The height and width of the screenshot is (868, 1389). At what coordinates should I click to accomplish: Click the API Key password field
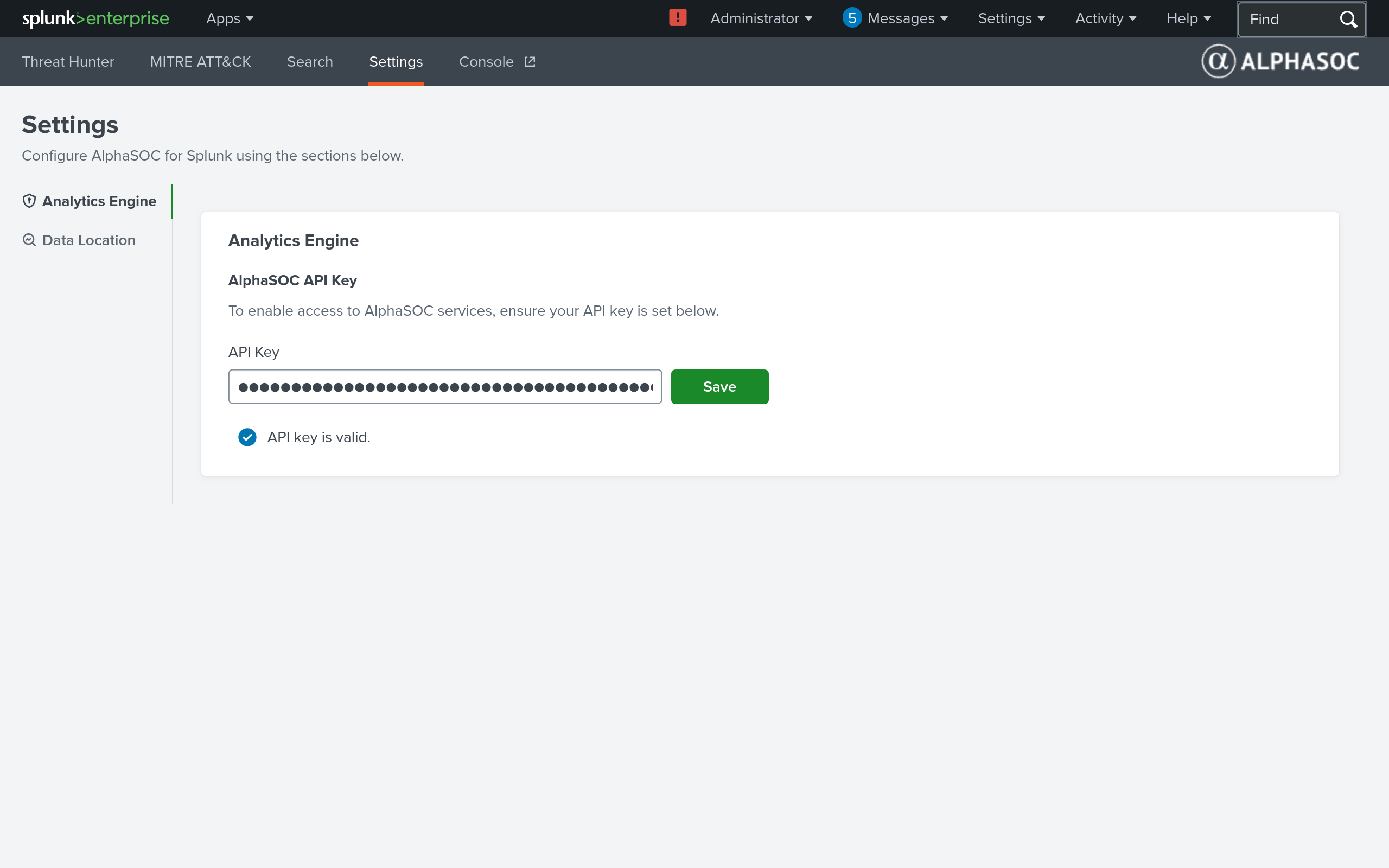click(x=445, y=387)
